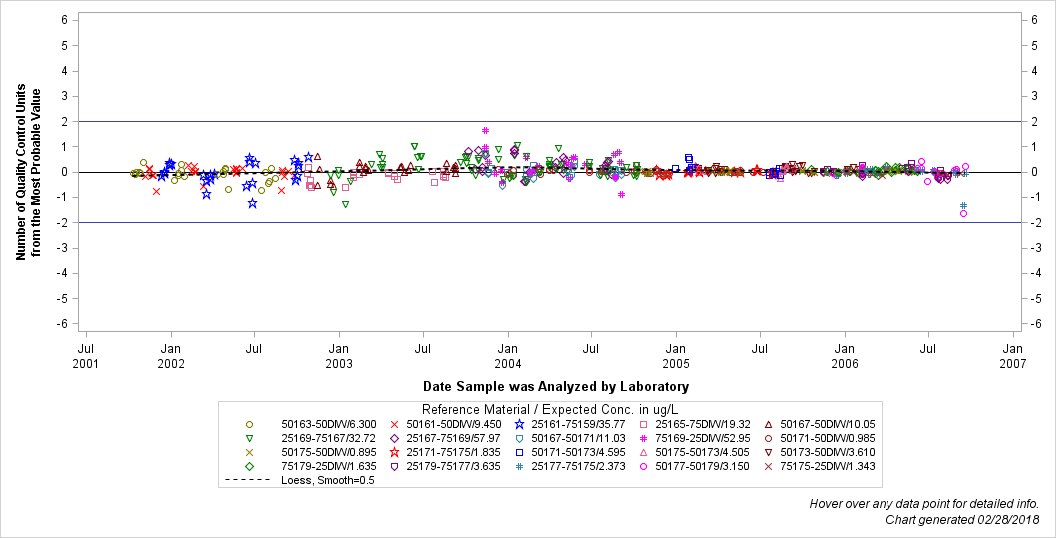Viewport: 1056px width, 538px height.
Task: Click the Jan 2002 x-axis tick label
Action: pyautogui.click(x=171, y=356)
